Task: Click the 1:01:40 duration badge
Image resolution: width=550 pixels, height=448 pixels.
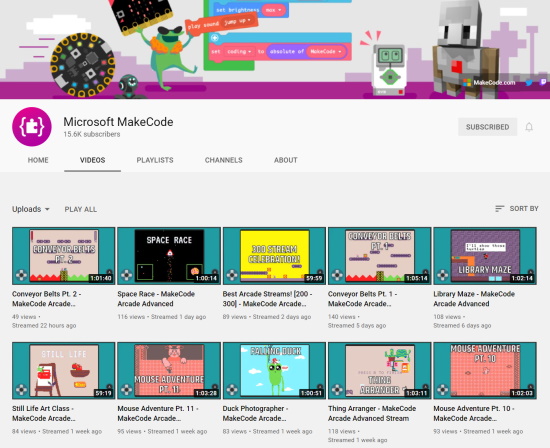Action: (101, 278)
